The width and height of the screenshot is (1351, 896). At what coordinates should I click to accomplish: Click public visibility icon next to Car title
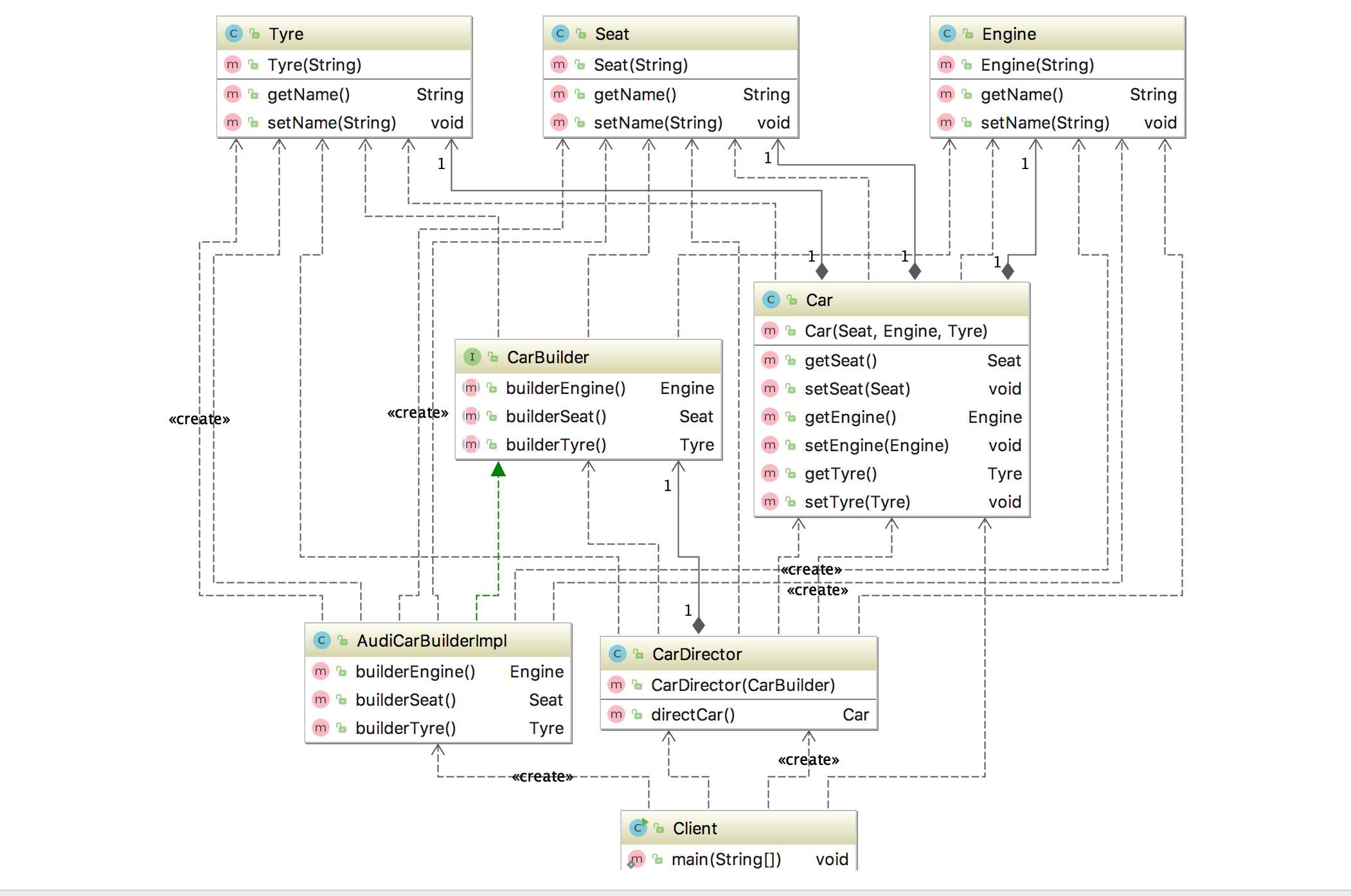[792, 300]
